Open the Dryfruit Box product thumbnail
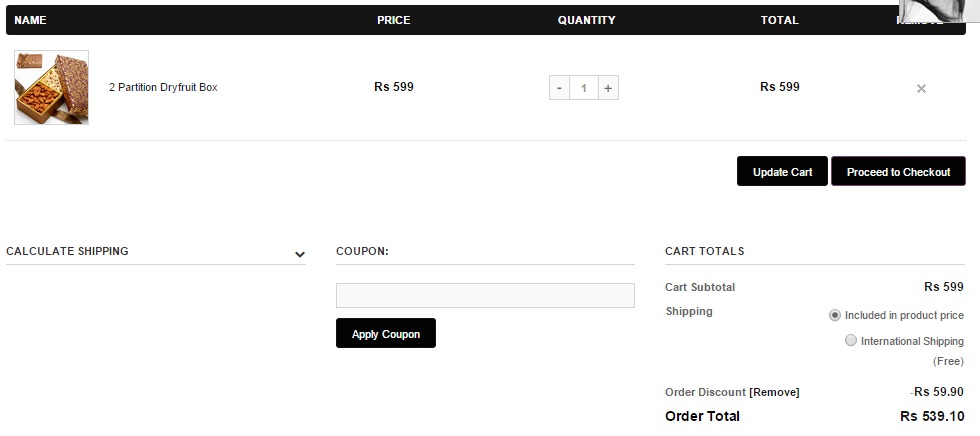980x436 pixels. pos(51,88)
